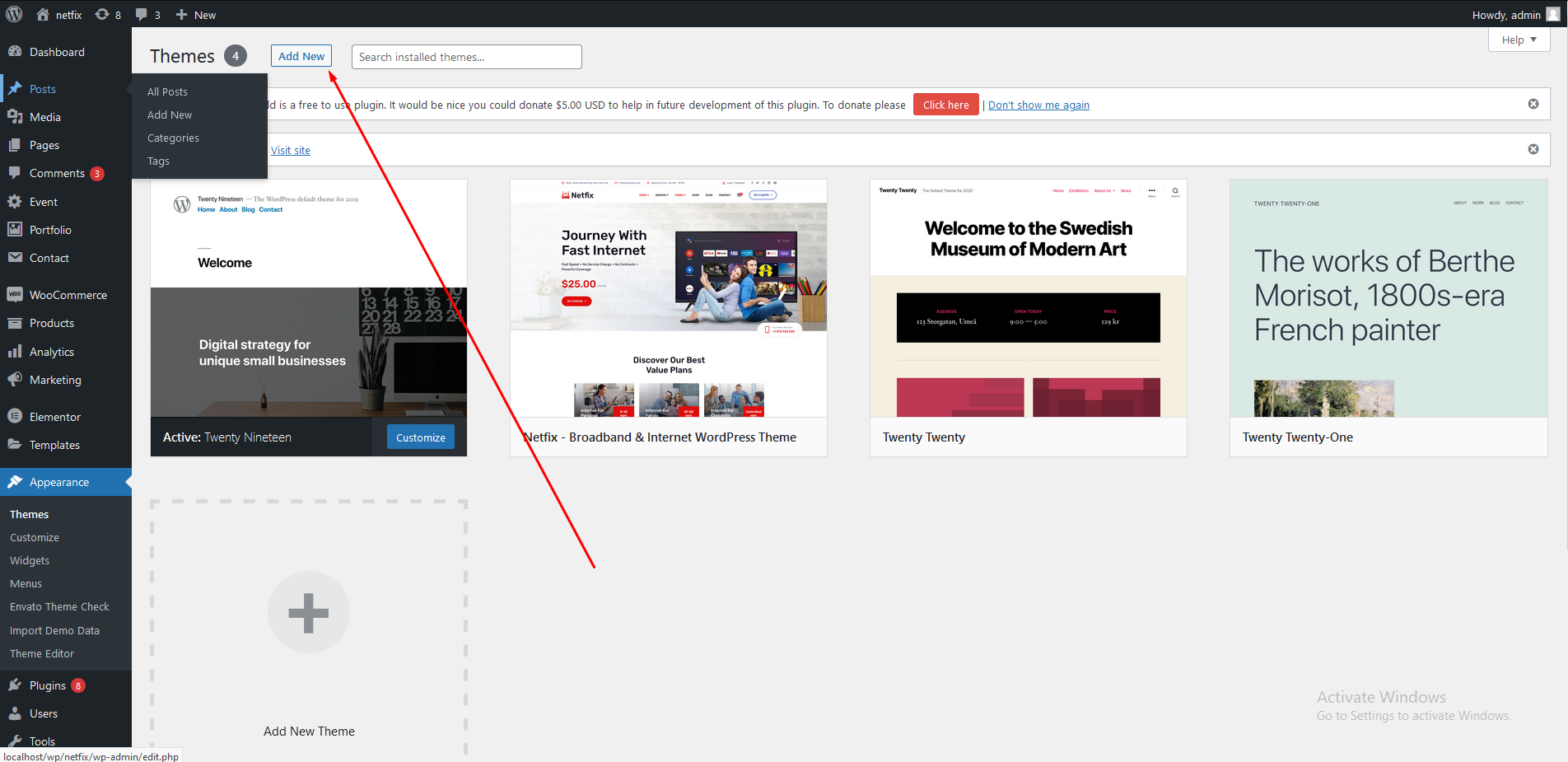Click the WordPress logo in admin bar
1568x762 pixels.
(14, 14)
